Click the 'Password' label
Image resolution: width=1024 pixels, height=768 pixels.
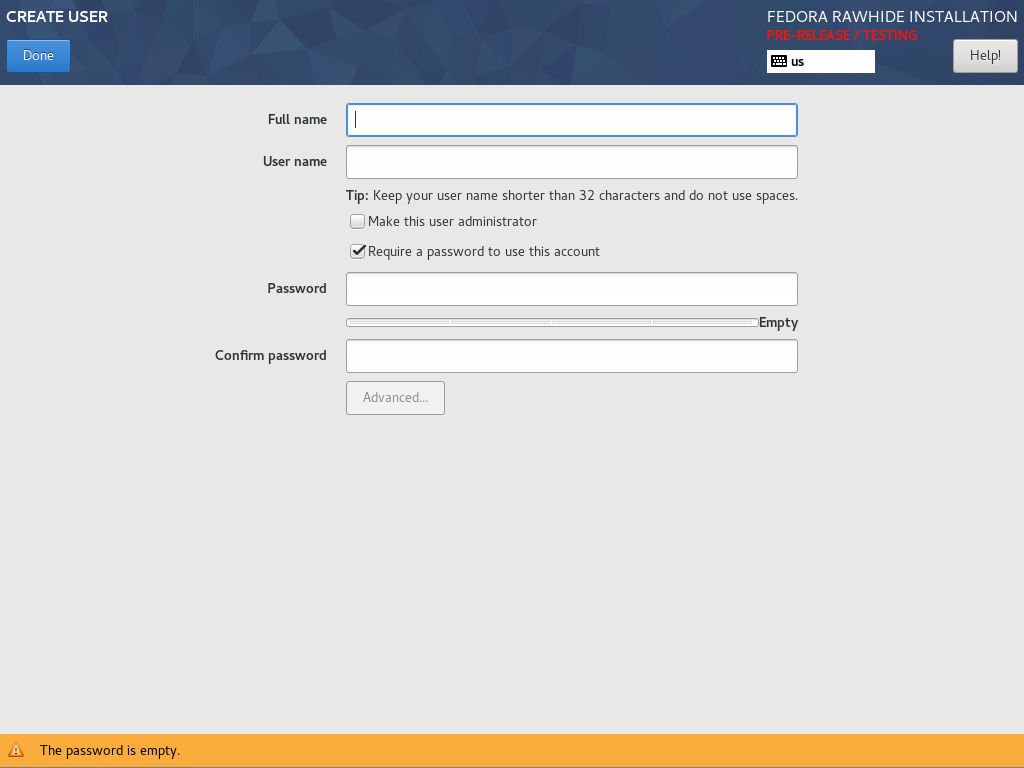296,288
